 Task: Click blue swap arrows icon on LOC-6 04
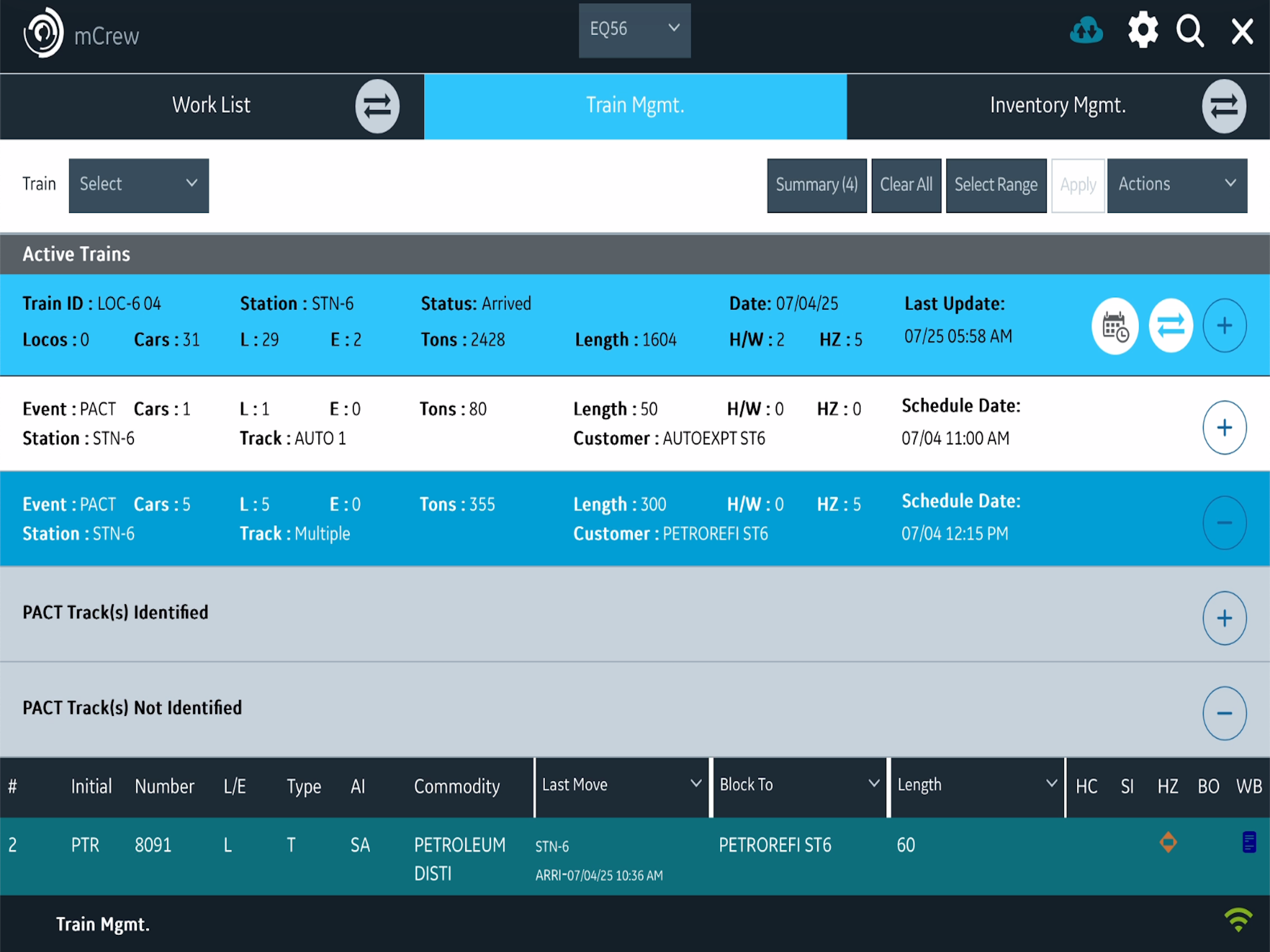(x=1171, y=325)
